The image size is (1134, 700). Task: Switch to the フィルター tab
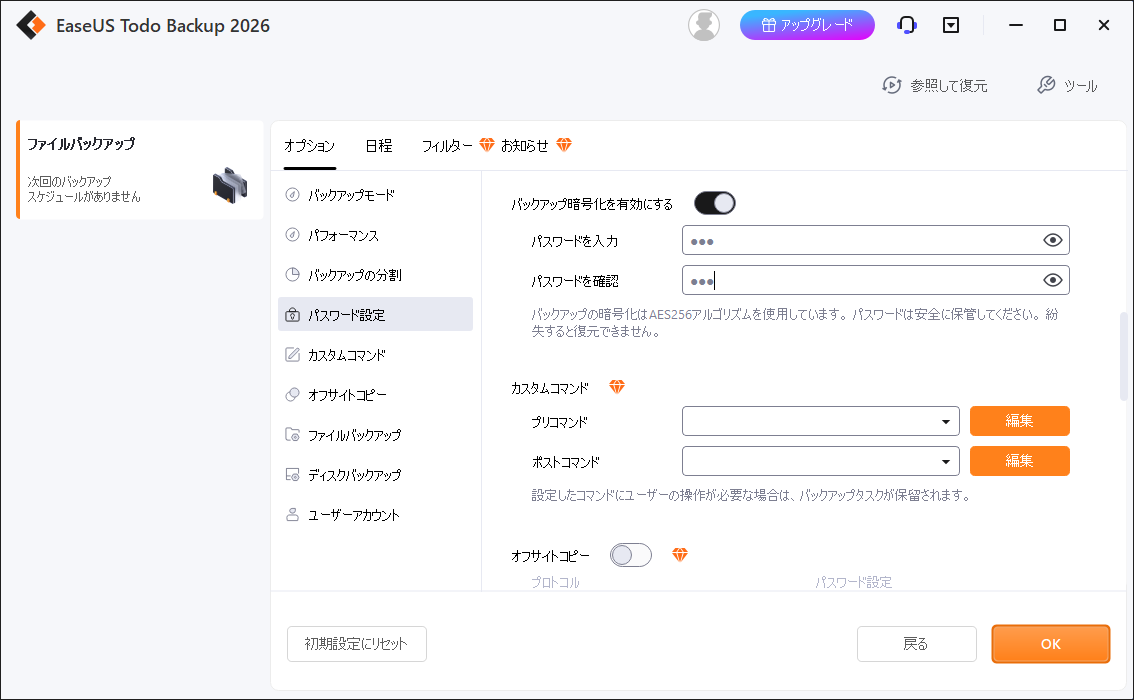(x=447, y=146)
